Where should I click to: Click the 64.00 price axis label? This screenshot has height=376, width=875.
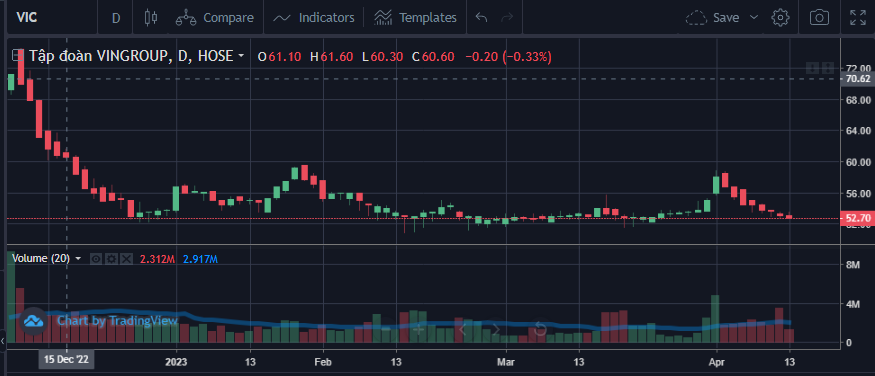(858, 131)
